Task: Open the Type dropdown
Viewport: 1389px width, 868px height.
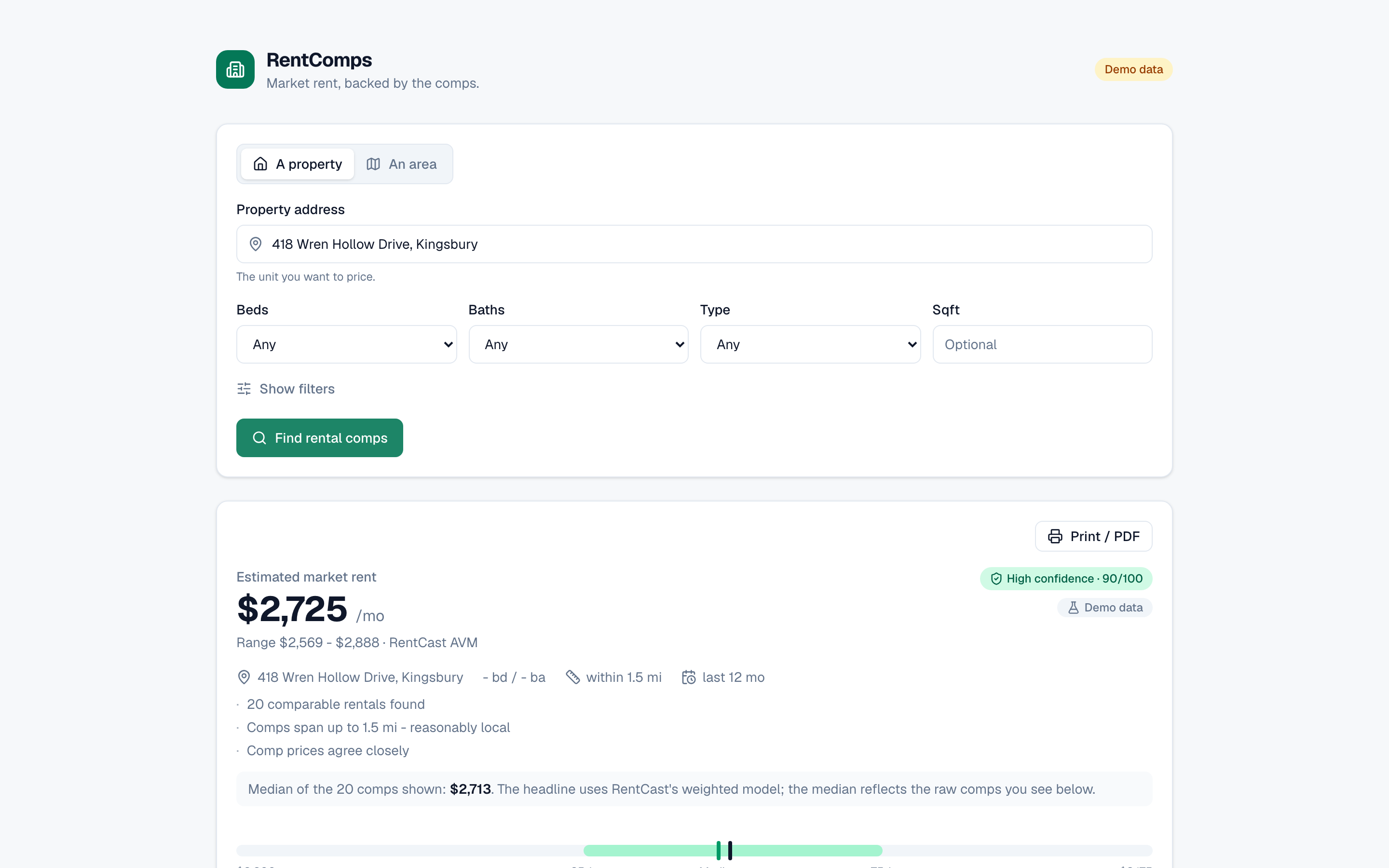Action: (x=810, y=344)
